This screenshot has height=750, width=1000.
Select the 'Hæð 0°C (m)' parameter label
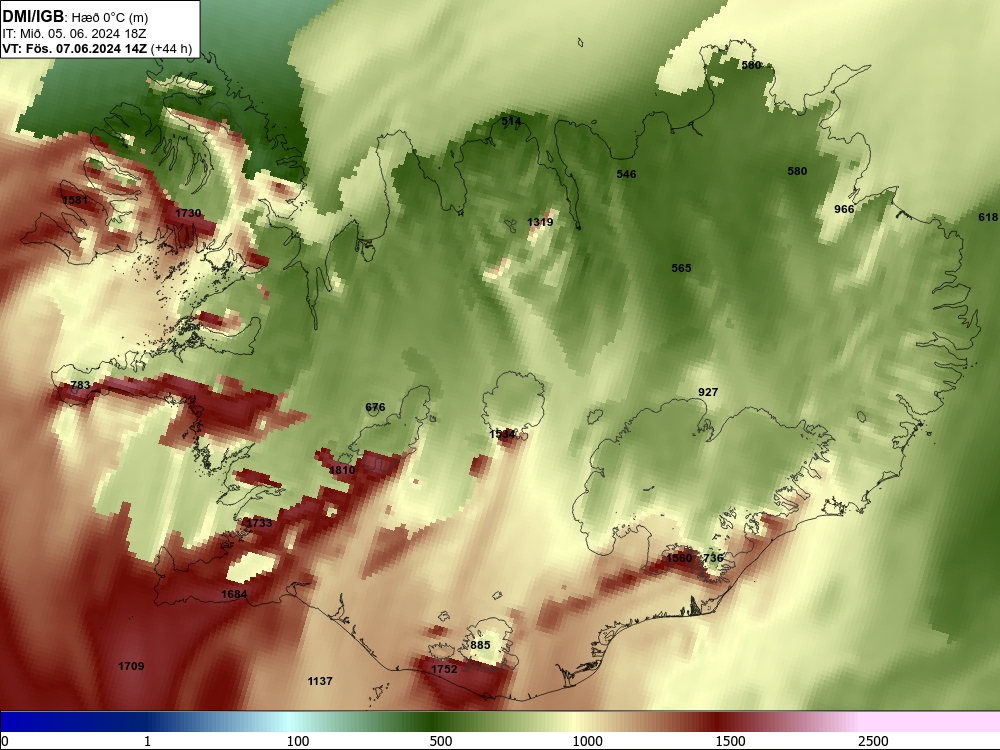click(x=110, y=18)
